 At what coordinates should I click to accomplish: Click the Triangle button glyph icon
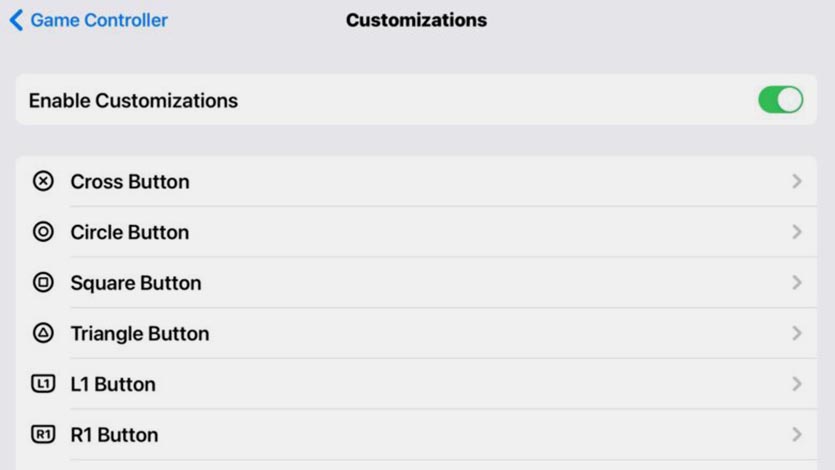click(x=43, y=333)
